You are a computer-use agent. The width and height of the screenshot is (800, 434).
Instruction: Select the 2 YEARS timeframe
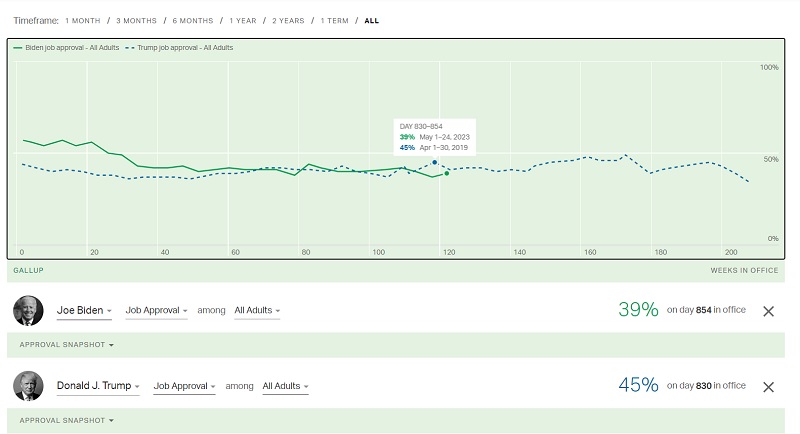(288, 21)
